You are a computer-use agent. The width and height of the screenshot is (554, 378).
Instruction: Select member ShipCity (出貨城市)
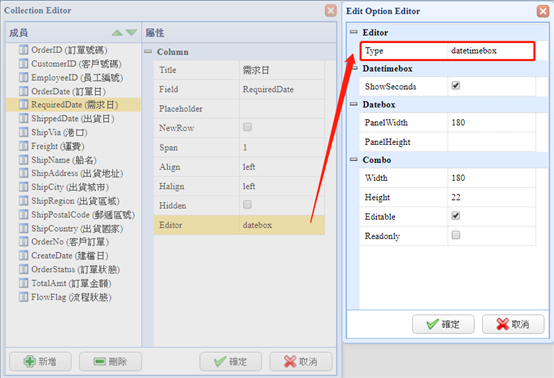coord(70,187)
